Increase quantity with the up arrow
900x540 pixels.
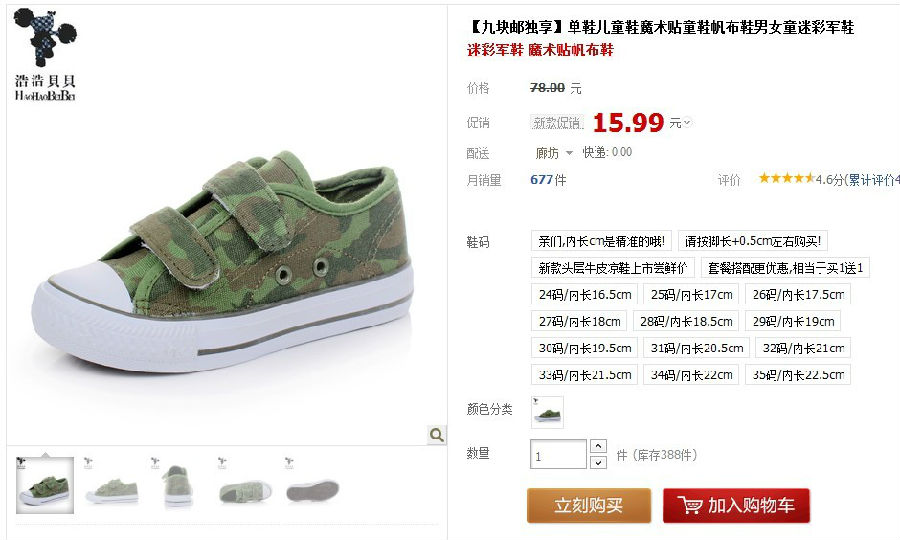coord(598,446)
